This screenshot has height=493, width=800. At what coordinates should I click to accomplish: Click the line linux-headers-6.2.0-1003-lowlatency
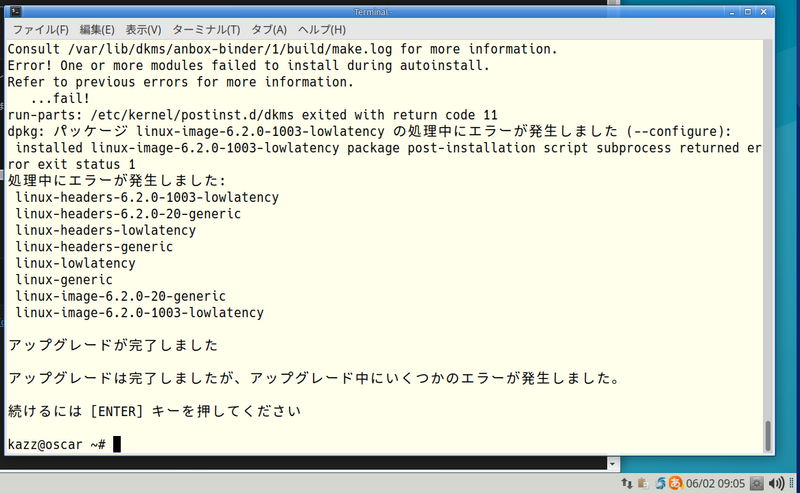point(147,198)
